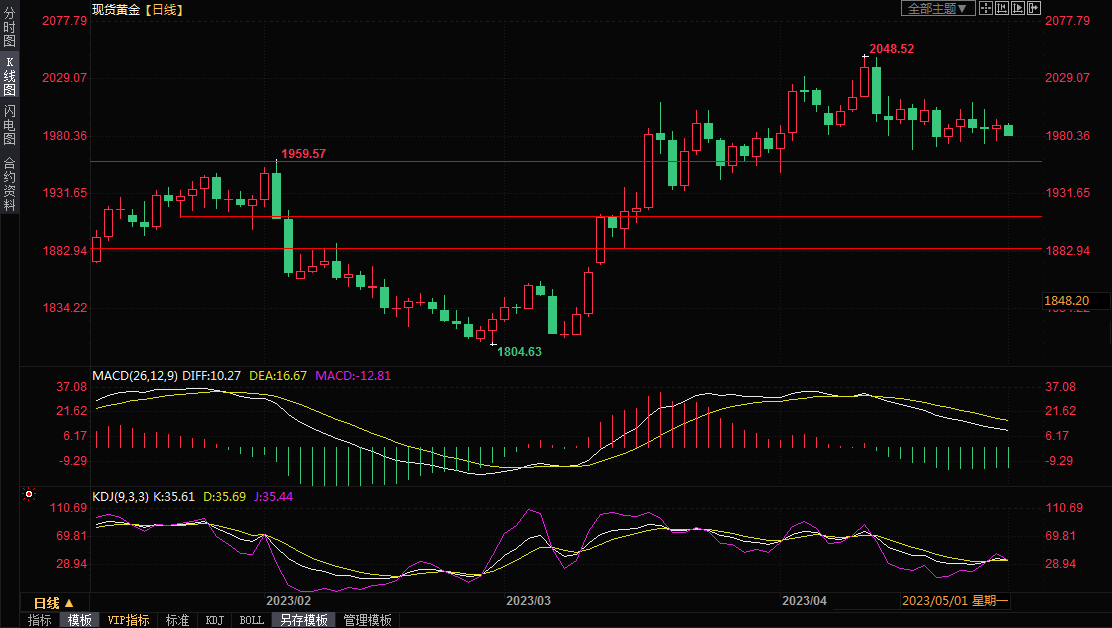Click the 2048.52 high price marker
This screenshot has height=628, width=1112.
tap(891, 48)
